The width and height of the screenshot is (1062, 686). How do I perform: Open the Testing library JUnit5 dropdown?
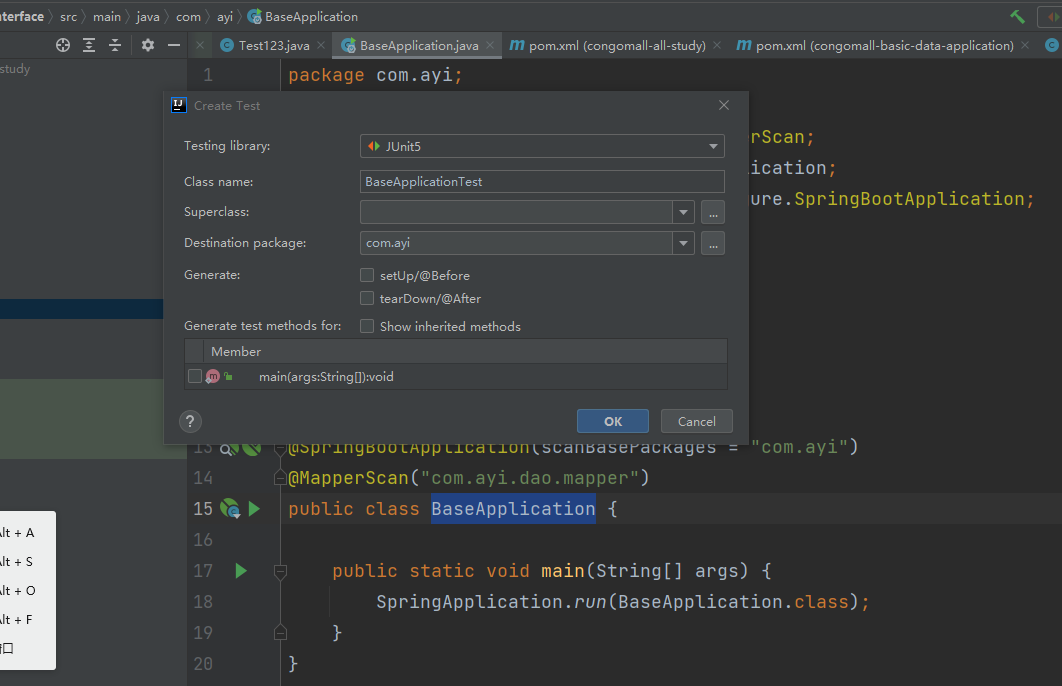point(542,146)
